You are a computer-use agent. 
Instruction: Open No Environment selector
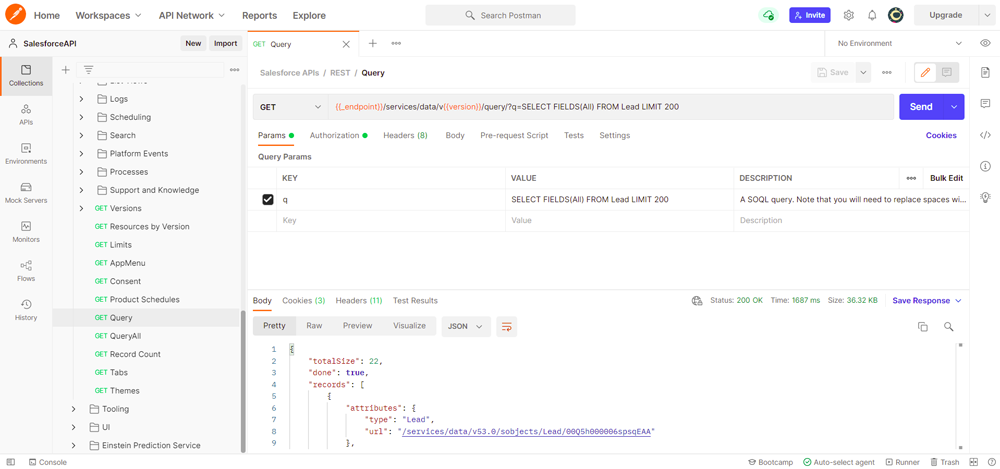[x=899, y=43]
